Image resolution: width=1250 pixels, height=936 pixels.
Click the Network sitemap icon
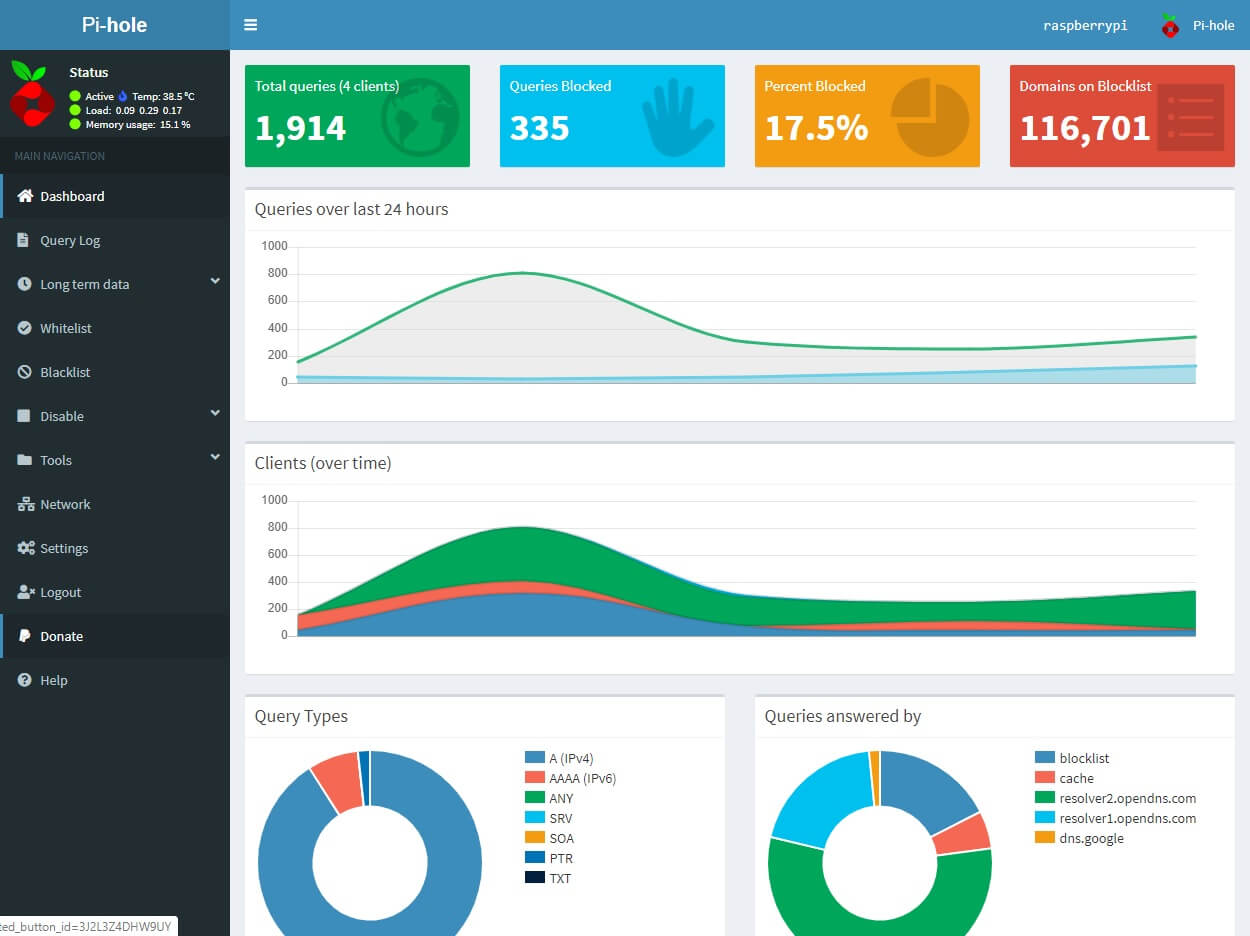(26, 504)
